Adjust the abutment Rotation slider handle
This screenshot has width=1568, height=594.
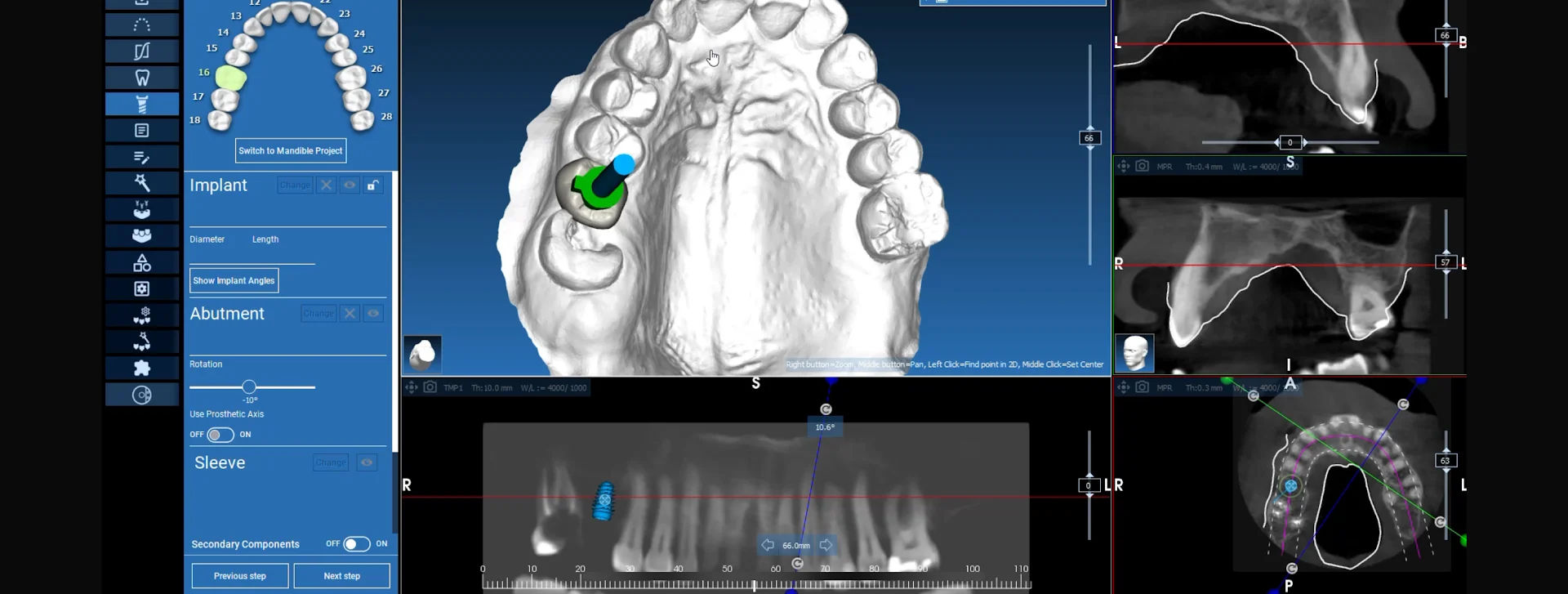pyautogui.click(x=249, y=387)
